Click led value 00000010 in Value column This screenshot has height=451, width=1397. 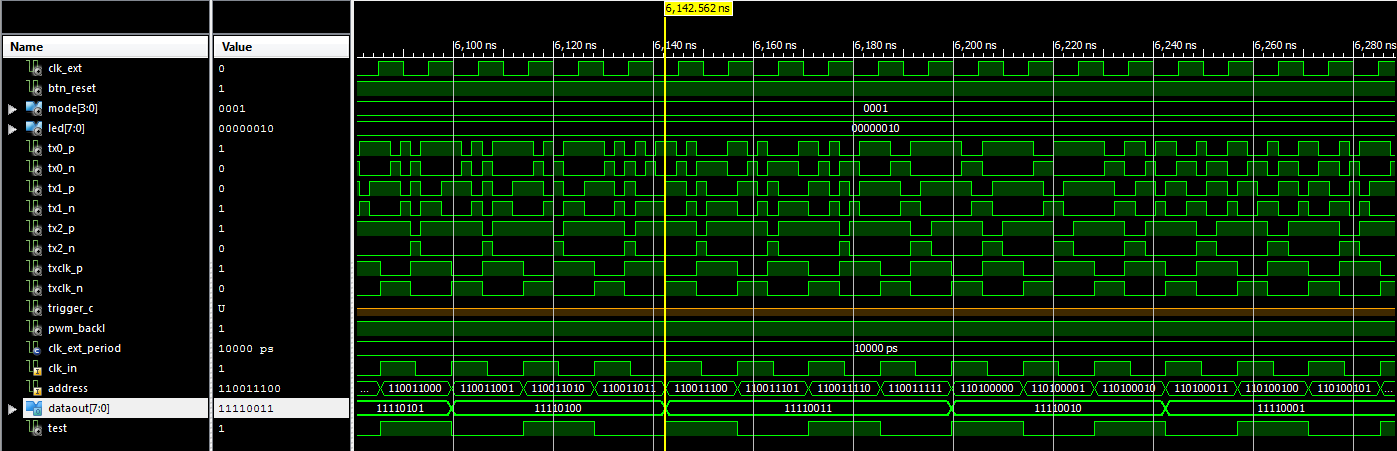pyautogui.click(x=245, y=128)
